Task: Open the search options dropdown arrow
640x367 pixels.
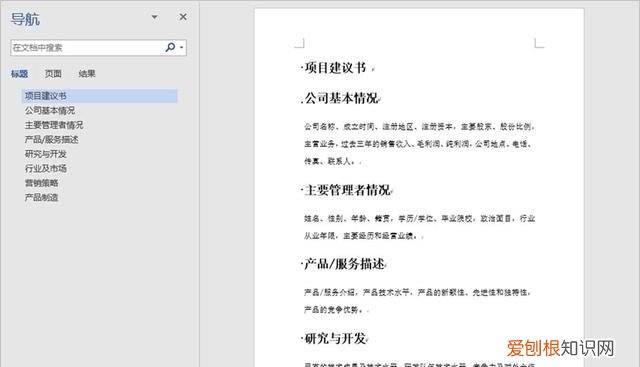Action: (182, 47)
